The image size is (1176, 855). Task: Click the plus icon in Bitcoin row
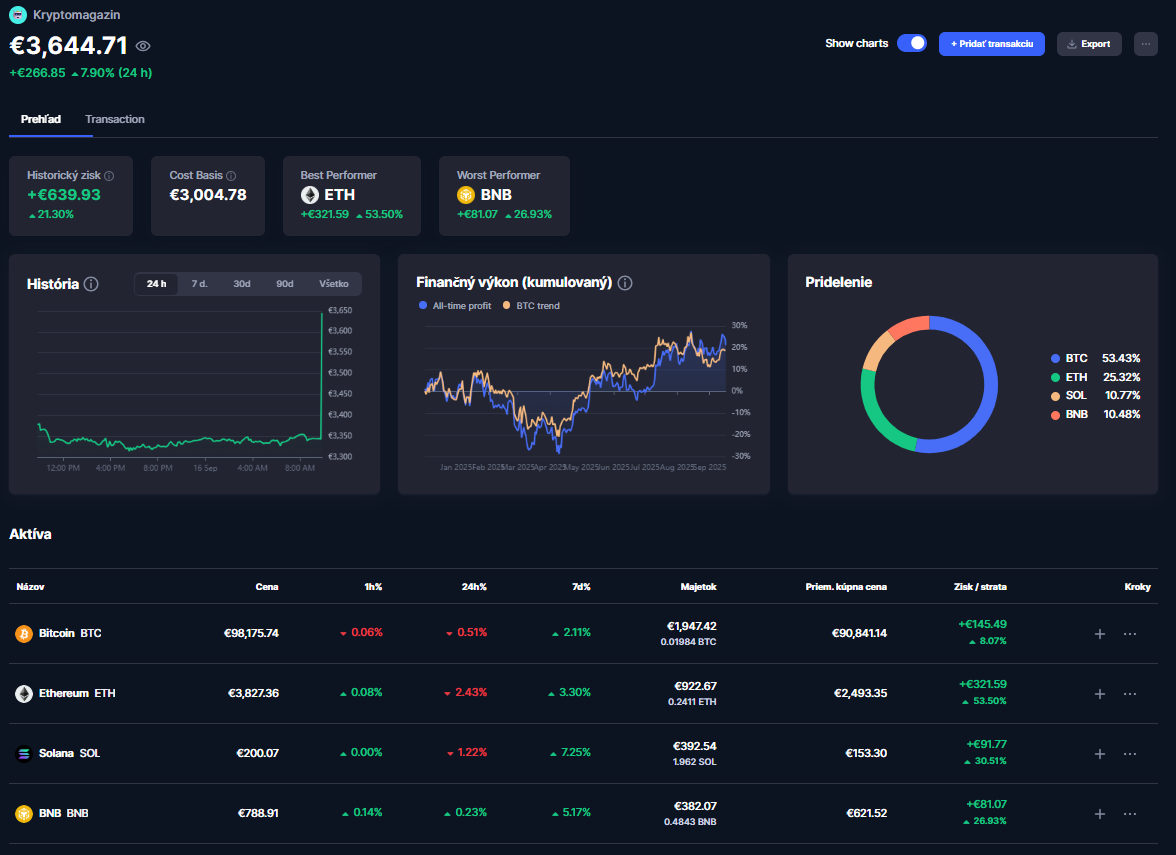tap(1099, 634)
